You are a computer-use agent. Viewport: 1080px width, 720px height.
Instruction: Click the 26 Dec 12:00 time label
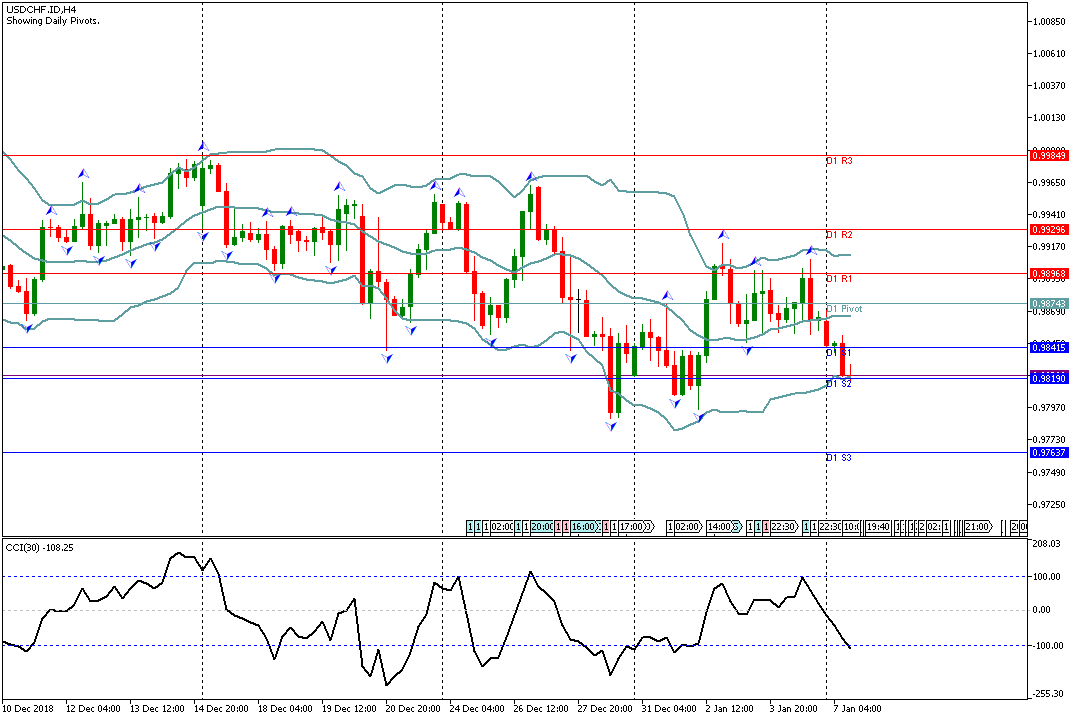click(x=541, y=709)
